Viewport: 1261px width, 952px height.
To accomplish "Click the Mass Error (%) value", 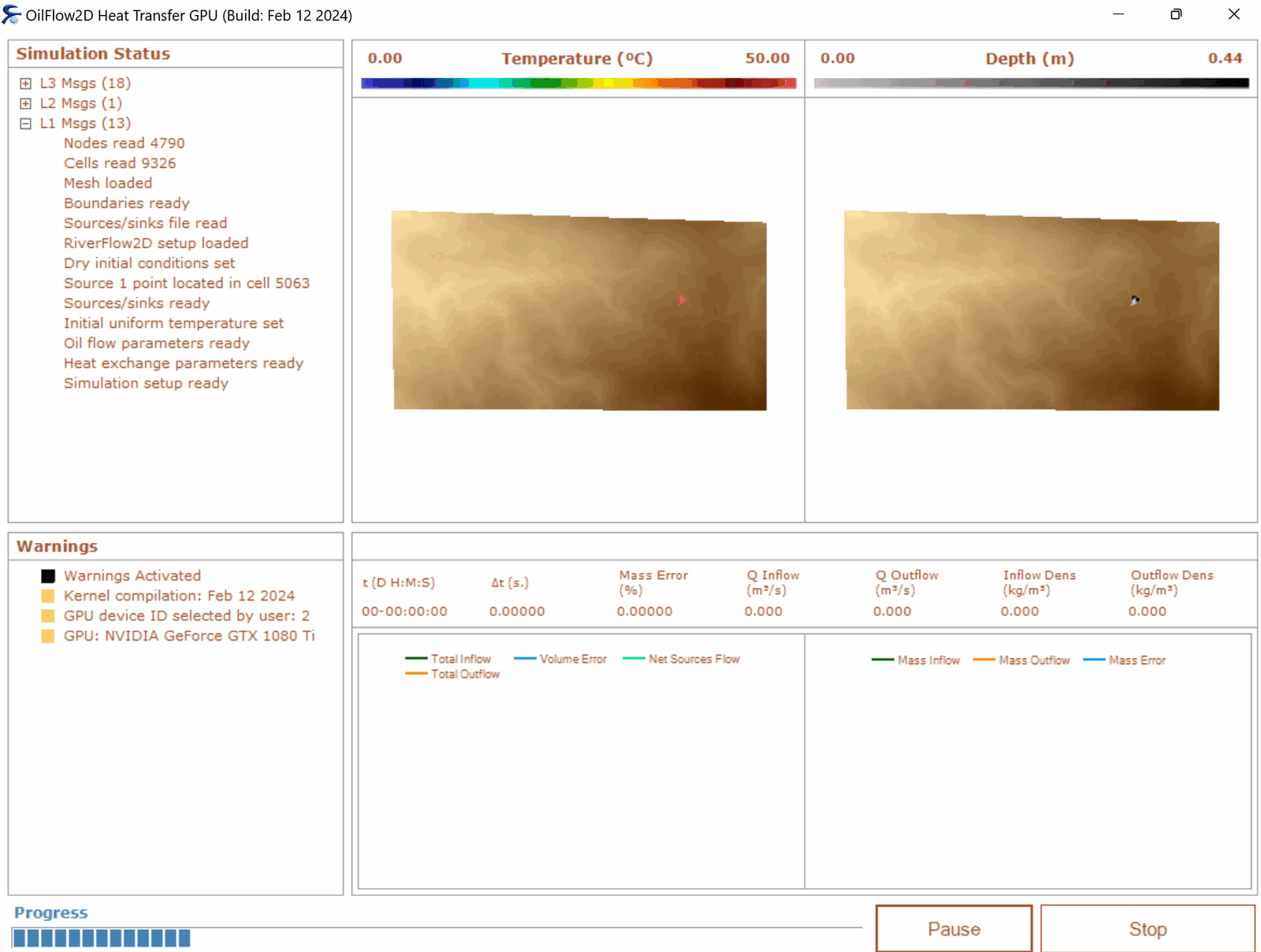I will [645, 612].
